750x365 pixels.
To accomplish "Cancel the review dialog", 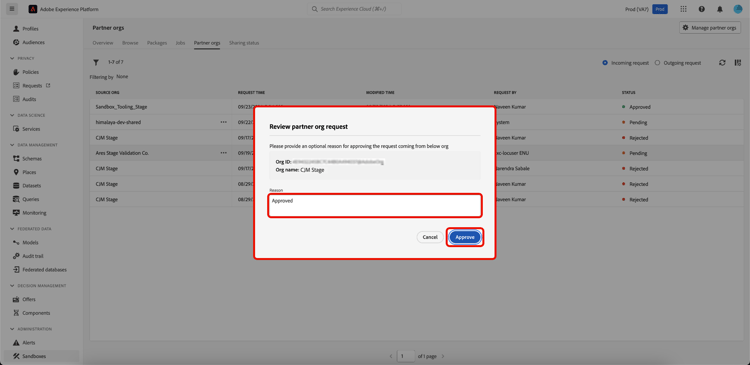I will (x=430, y=237).
